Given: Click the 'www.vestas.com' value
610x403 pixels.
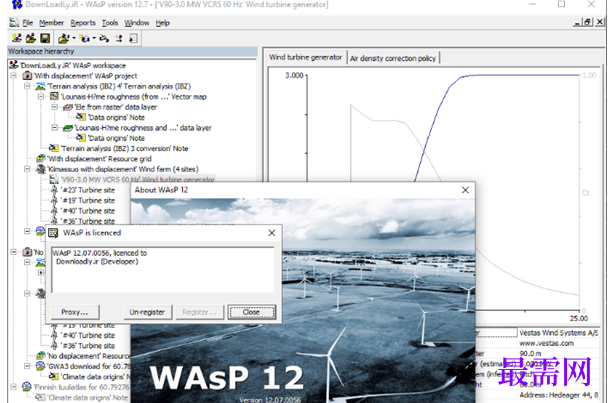Looking at the screenshot, I should pyautogui.click(x=547, y=343).
